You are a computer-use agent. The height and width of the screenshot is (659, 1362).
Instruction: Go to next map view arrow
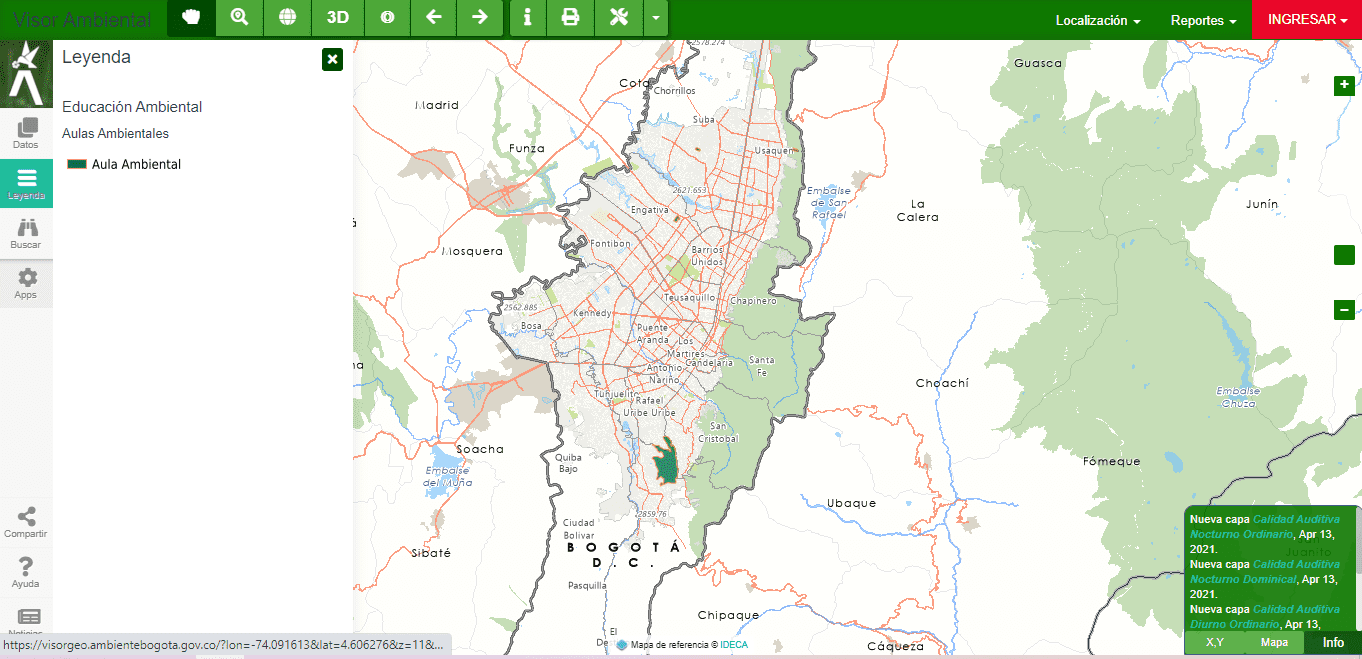[480, 18]
